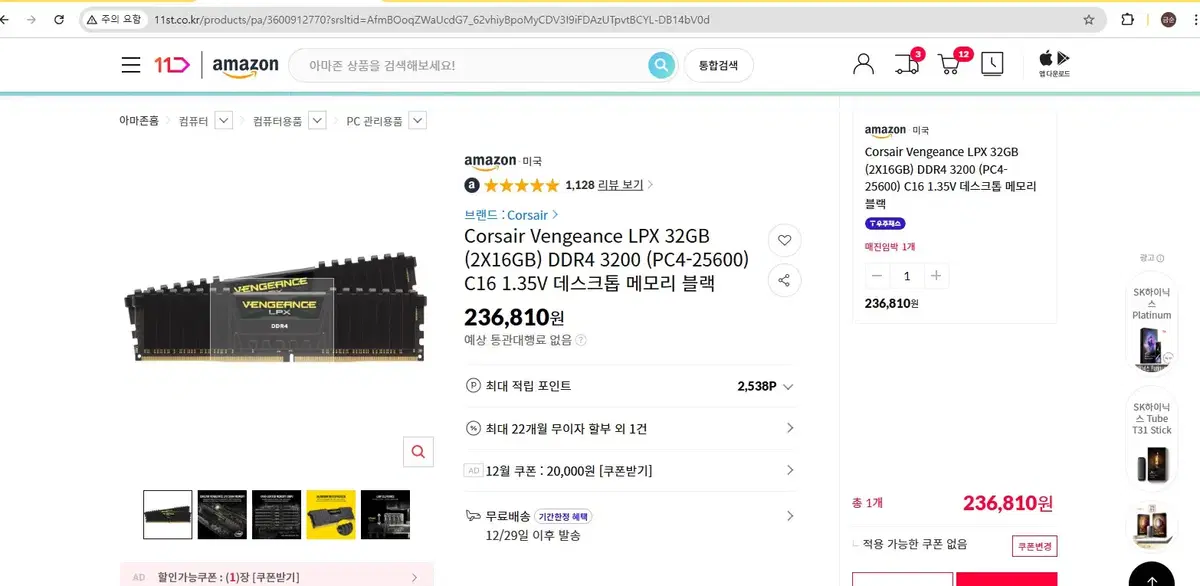The image size is (1200, 586).
Task: Expand the 컴퓨터 breadcrumb dropdown
Action: tap(223, 121)
